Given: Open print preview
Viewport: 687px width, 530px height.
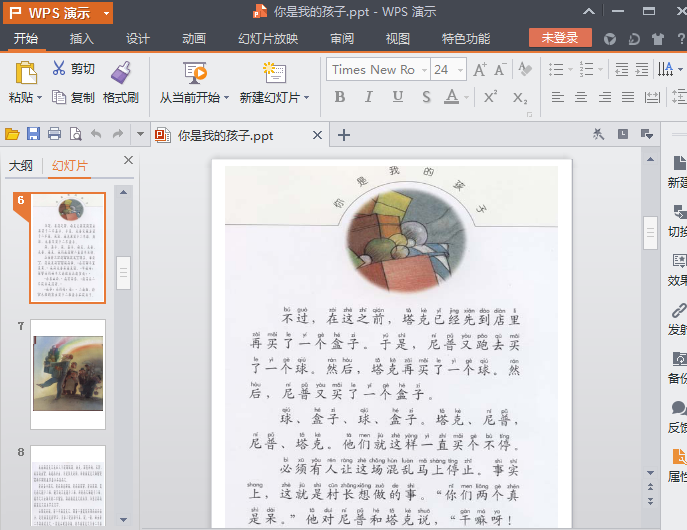Looking at the screenshot, I should [75, 134].
